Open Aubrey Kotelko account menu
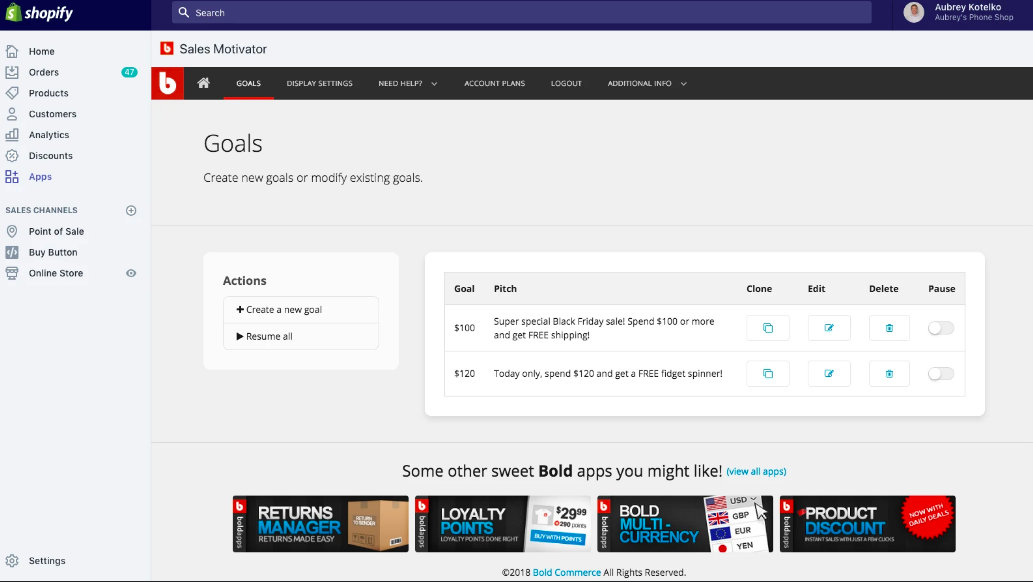Viewport: 1033px width, 582px height. (x=958, y=12)
